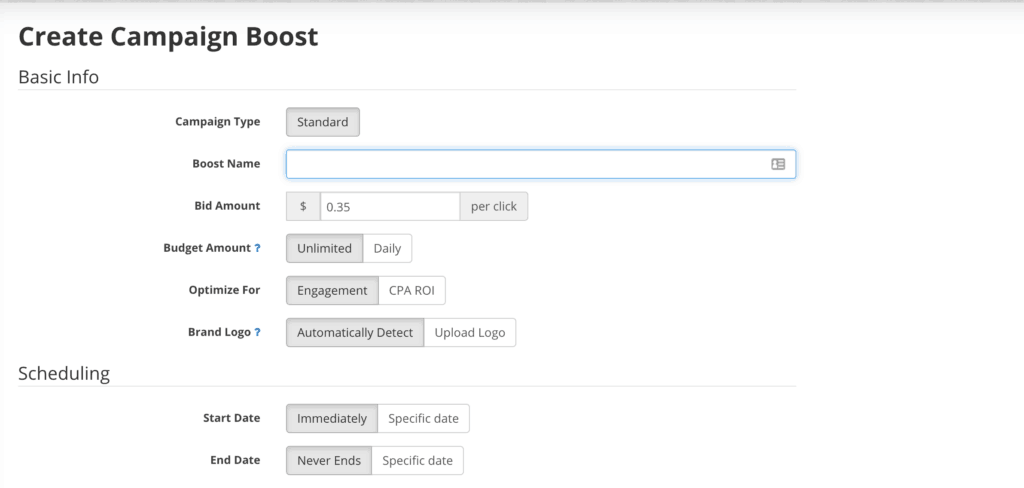Image resolution: width=1024 pixels, height=488 pixels.
Task: Click the Optimize For label
Action: coord(225,290)
